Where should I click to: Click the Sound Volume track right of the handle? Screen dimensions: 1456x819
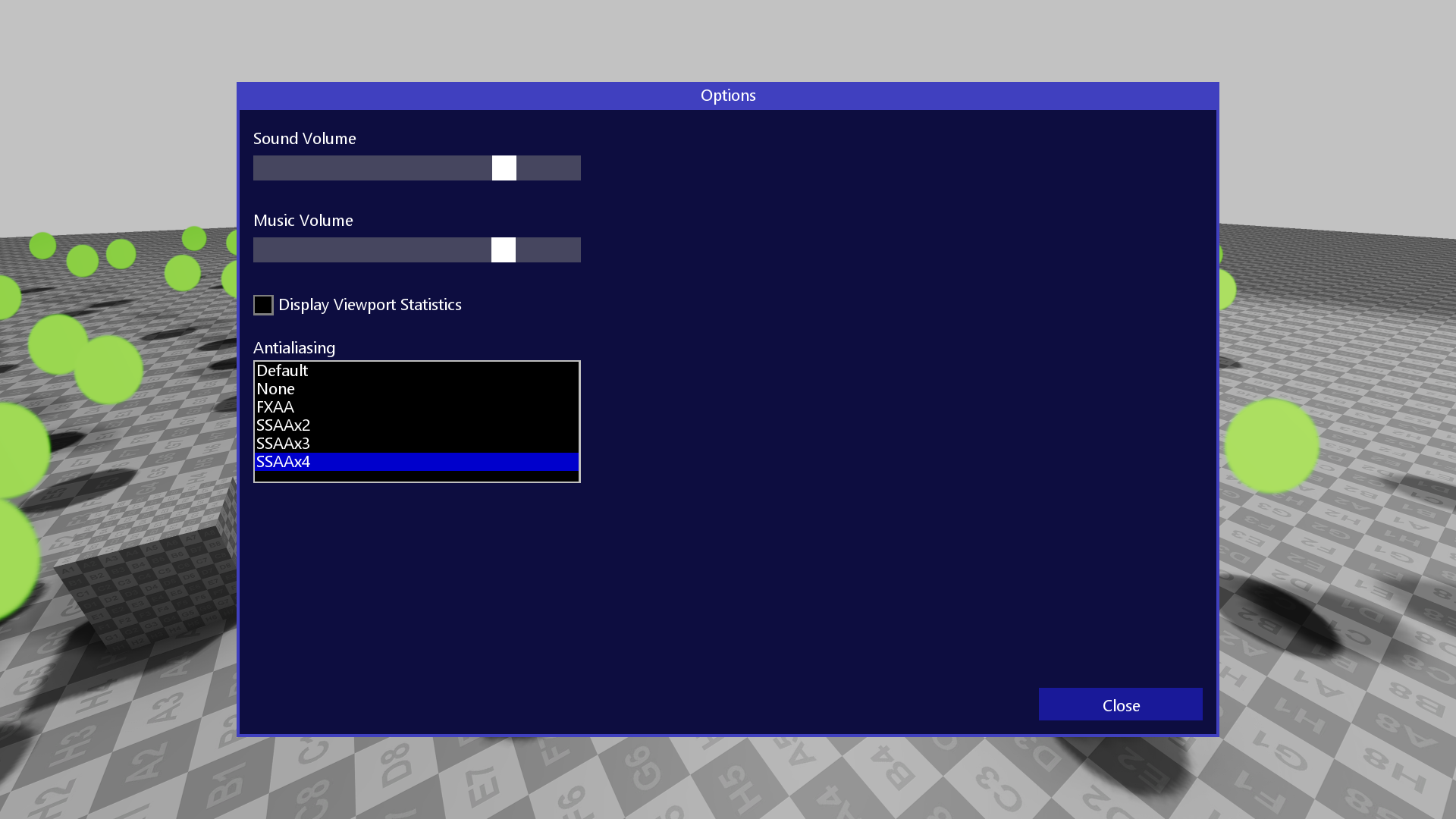549,168
